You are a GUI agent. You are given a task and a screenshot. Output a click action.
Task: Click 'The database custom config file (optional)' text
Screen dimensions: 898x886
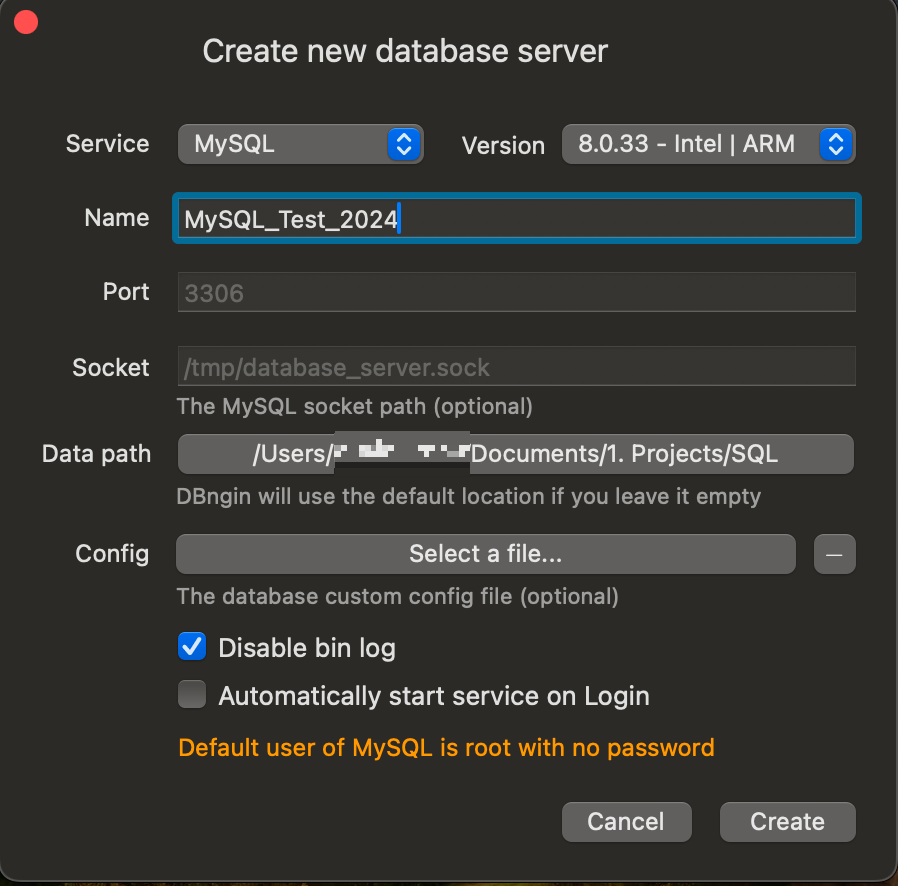[397, 596]
